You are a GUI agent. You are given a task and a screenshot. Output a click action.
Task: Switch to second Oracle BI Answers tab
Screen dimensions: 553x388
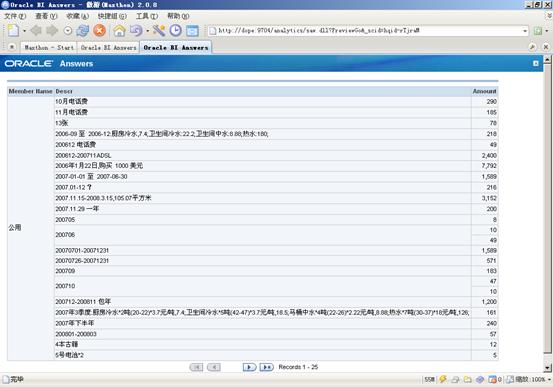[176, 48]
